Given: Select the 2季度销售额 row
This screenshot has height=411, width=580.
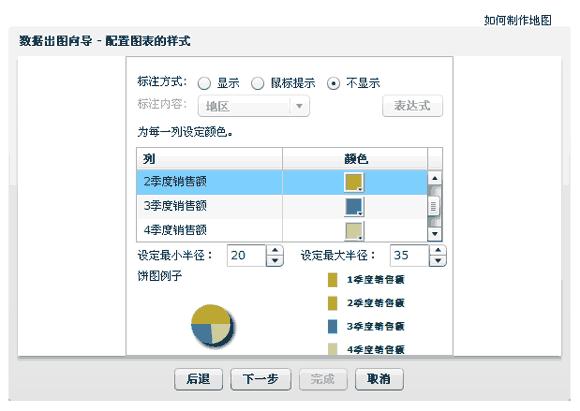Looking at the screenshot, I should click(x=282, y=182).
